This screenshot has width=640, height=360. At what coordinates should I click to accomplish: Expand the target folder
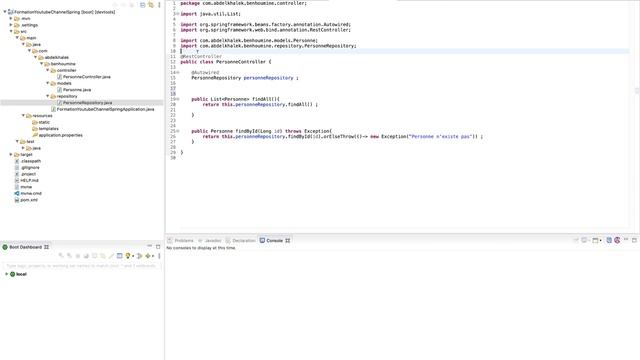11,154
